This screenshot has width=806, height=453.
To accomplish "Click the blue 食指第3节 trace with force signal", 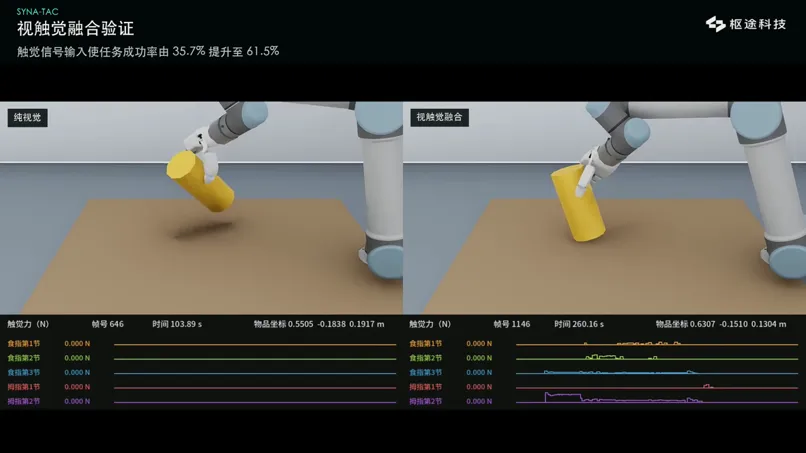I will pos(656,372).
